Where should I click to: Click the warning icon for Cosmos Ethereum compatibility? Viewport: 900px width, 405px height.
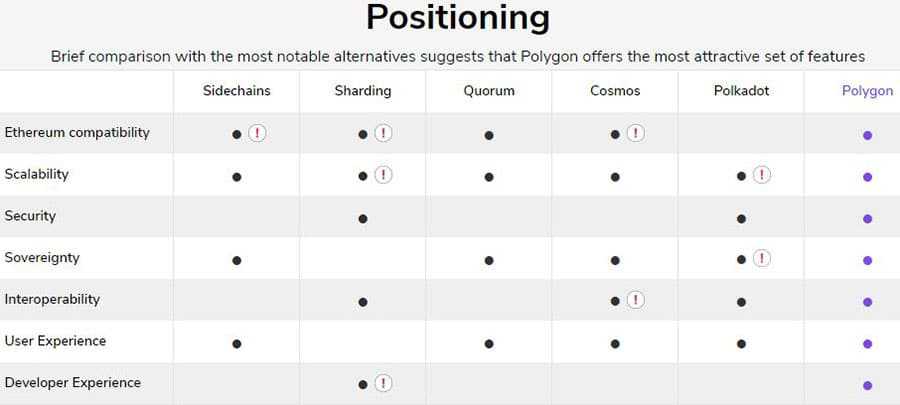coord(635,134)
